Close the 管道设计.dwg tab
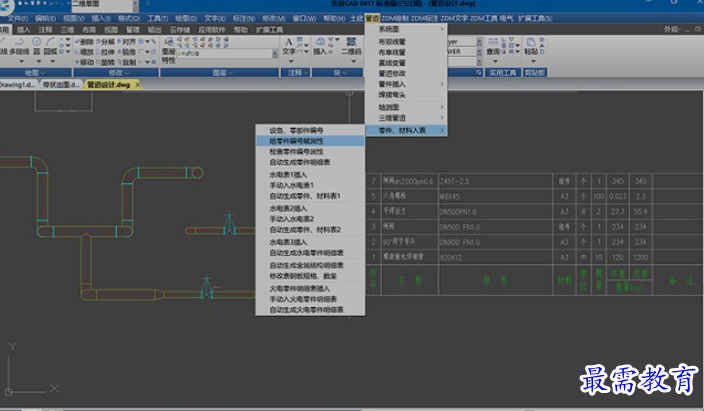Image resolution: width=704 pixels, height=411 pixels. (x=138, y=84)
